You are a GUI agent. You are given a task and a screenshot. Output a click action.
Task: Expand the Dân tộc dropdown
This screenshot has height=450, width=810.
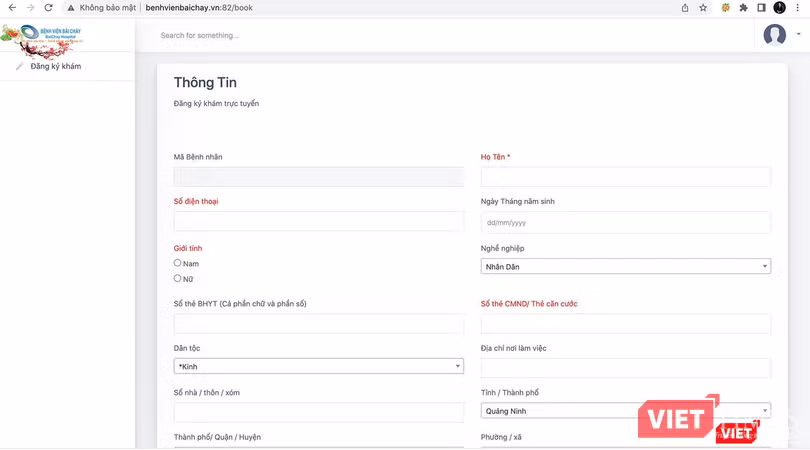tap(318, 366)
